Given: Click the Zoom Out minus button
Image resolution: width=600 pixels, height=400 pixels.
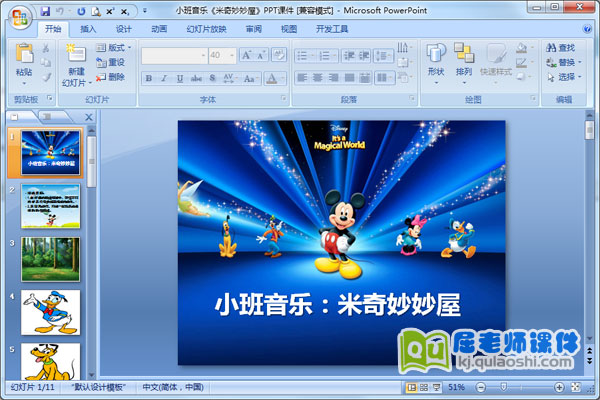Looking at the screenshot, I should coord(481,387).
